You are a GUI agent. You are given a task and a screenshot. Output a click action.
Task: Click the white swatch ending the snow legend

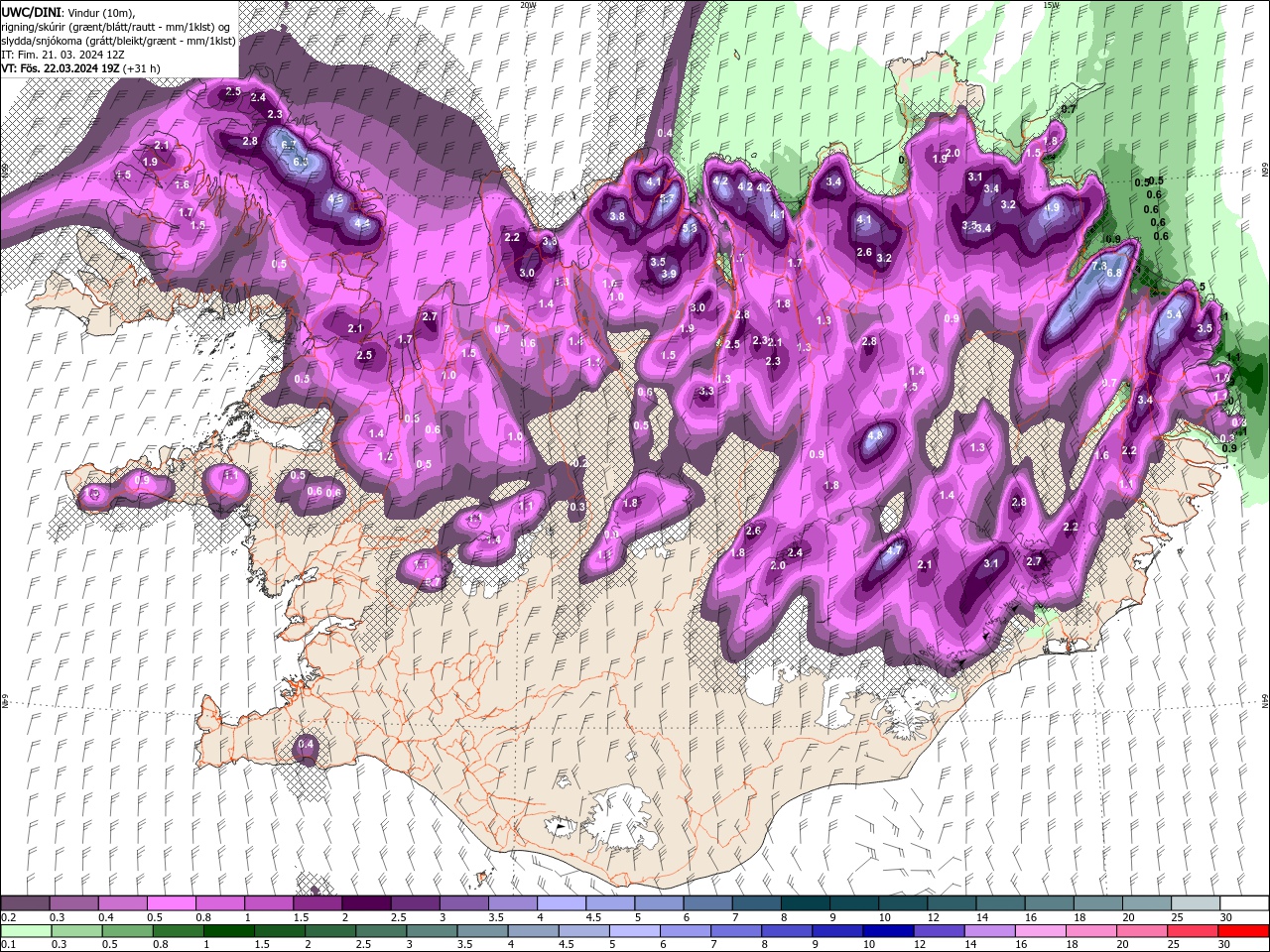click(1243, 903)
